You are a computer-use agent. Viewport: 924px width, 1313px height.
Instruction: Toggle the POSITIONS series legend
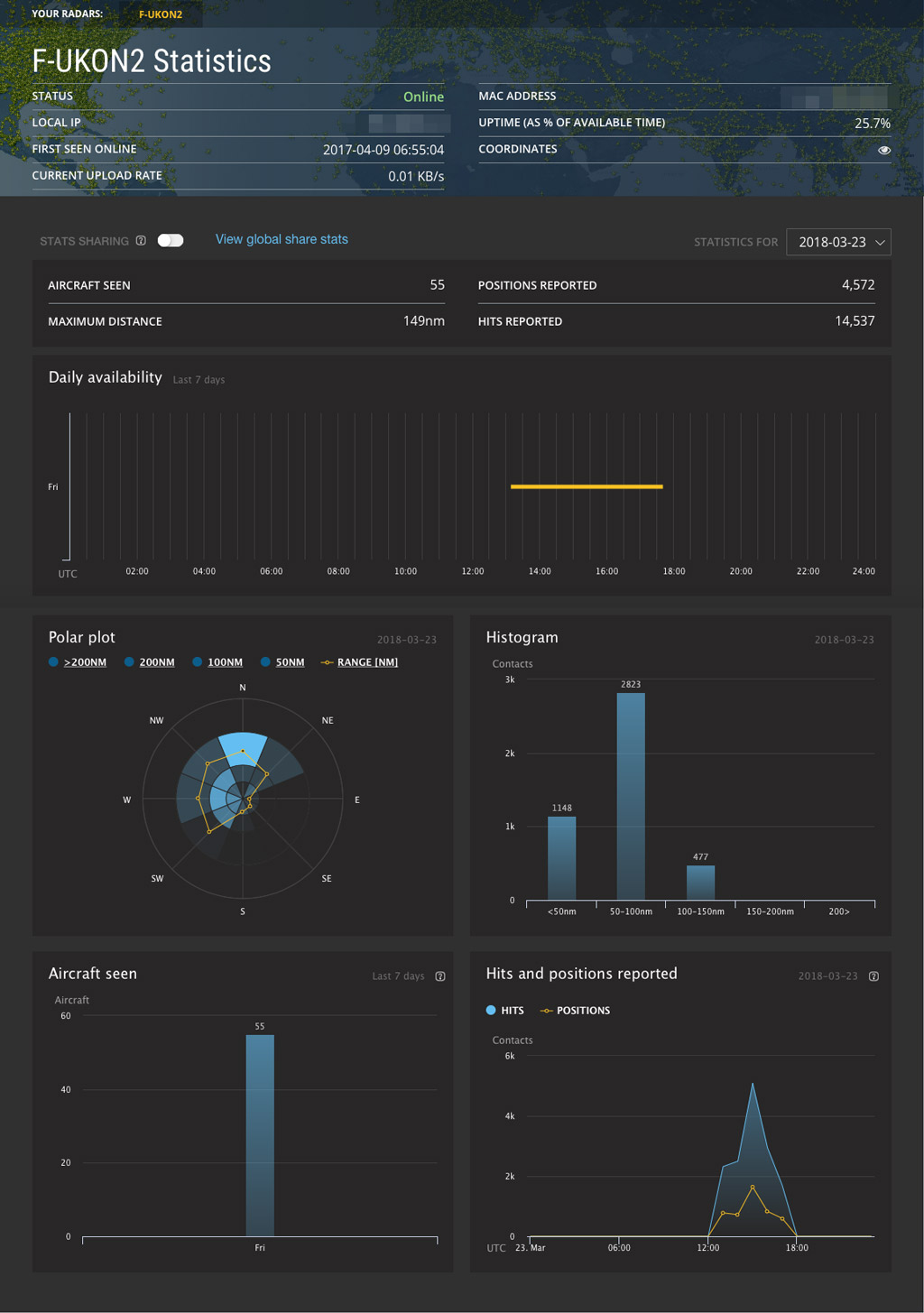coord(575,1011)
